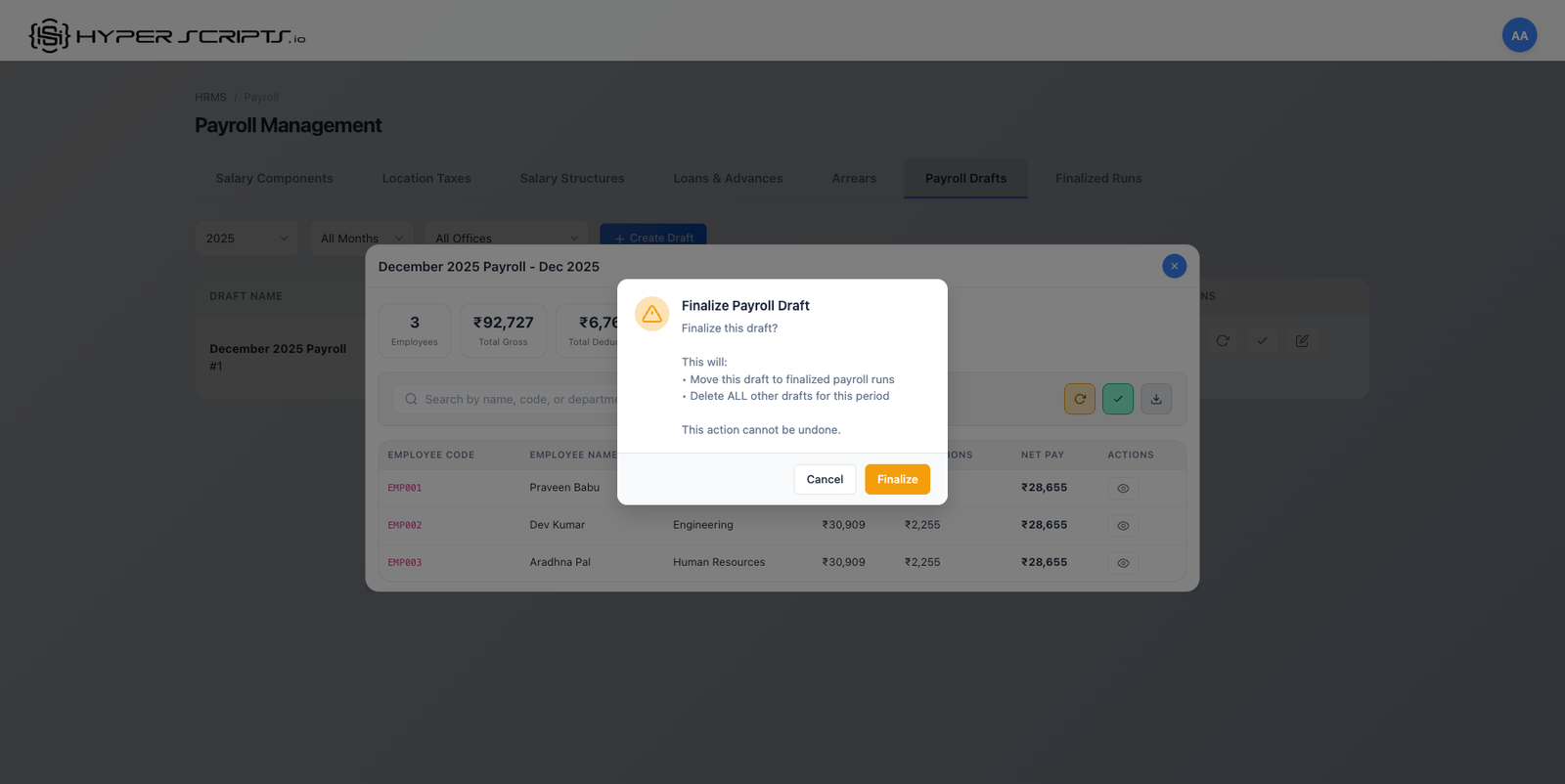This screenshot has height=784, width=1565.
Task: Click the draft row edit icon
Action: 1302,341
